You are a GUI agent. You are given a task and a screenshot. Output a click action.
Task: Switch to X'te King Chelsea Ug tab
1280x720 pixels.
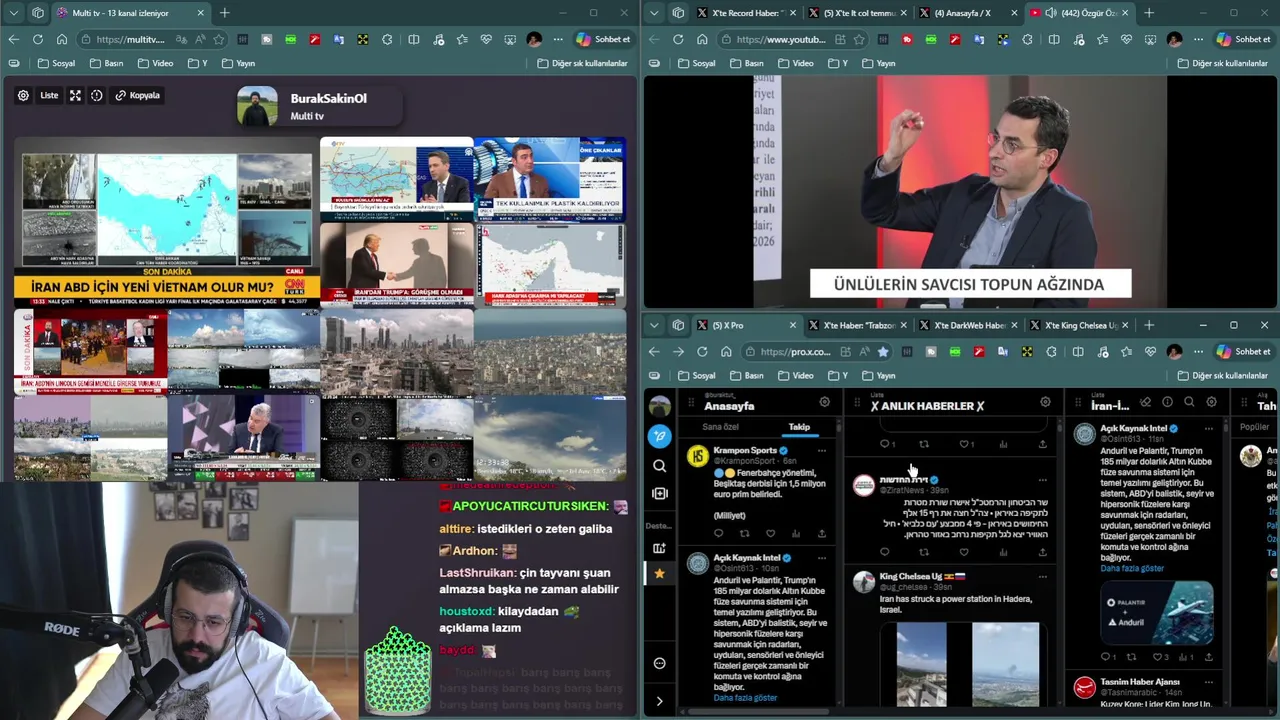tap(1080, 325)
